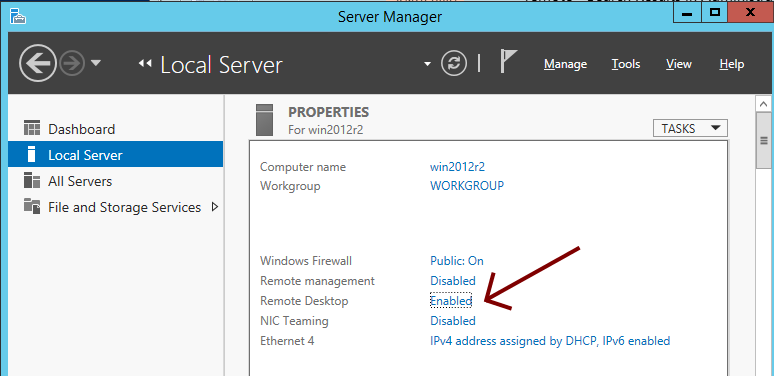Open the Manage menu
The height and width of the screenshot is (376, 774).
(565, 64)
